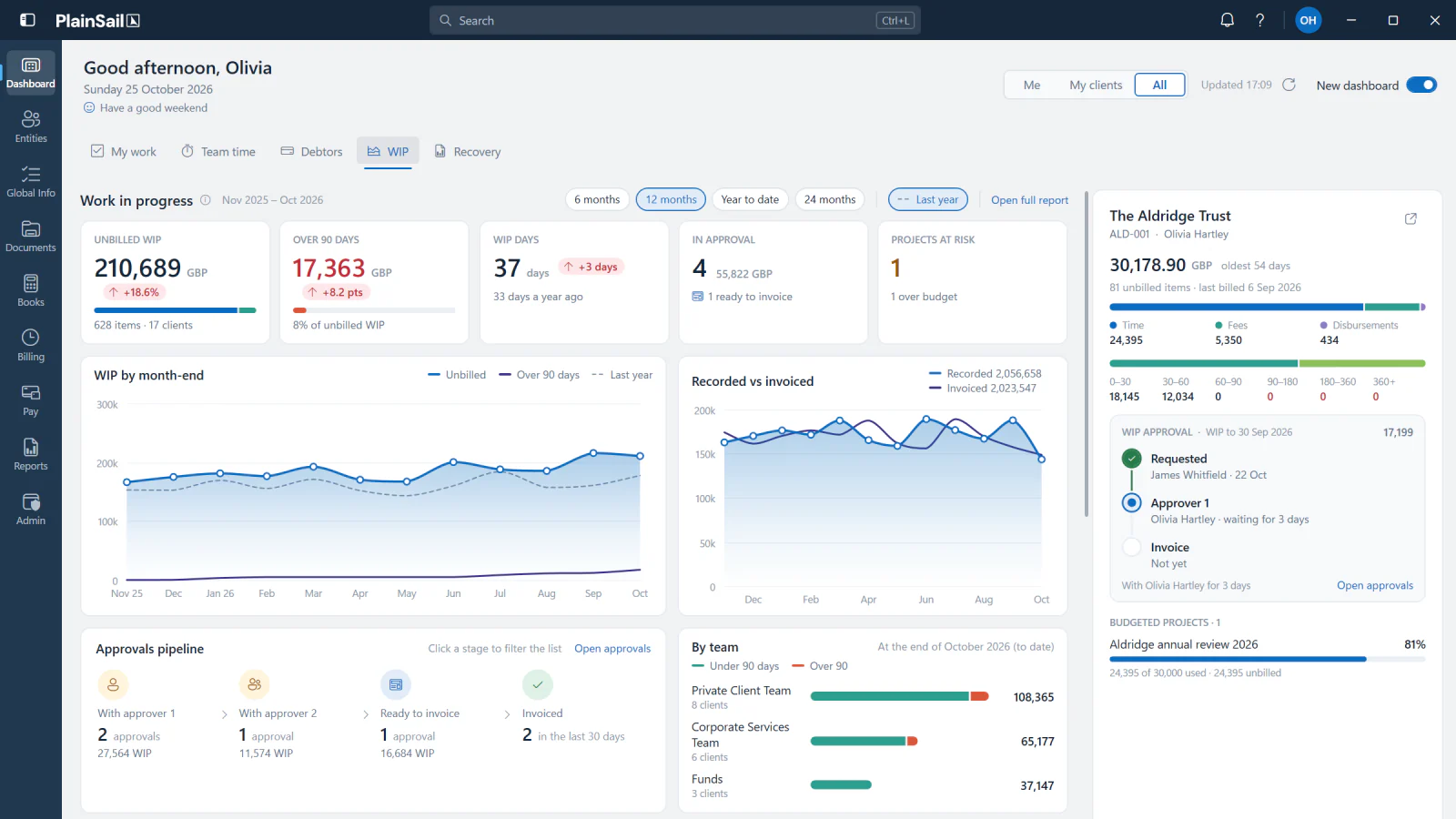
Task: Open approvals link in WIP approval card
Action: pyautogui.click(x=1375, y=586)
